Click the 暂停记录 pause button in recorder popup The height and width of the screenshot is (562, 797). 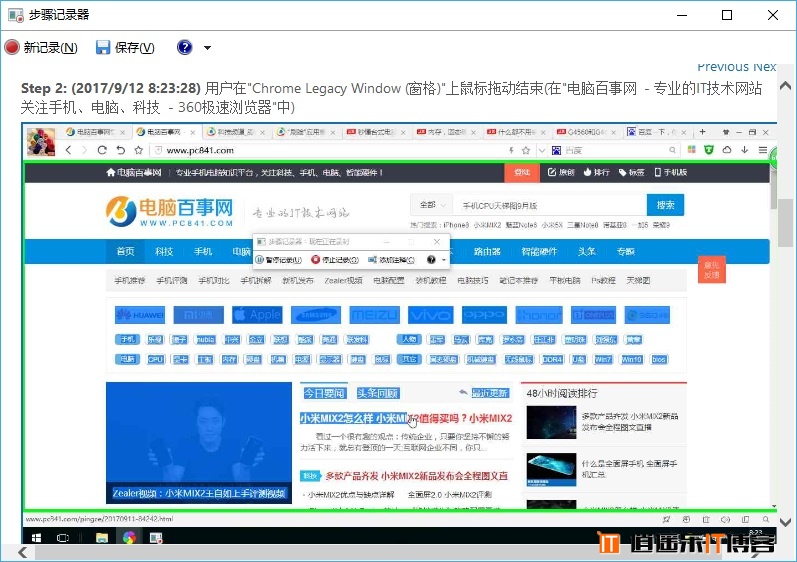[279, 260]
